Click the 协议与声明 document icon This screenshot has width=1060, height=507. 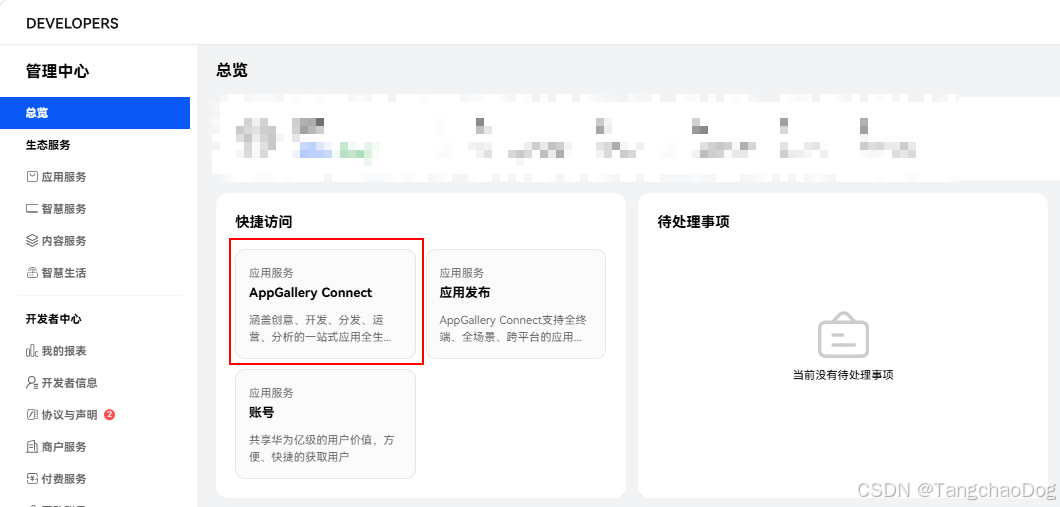[x=32, y=414]
